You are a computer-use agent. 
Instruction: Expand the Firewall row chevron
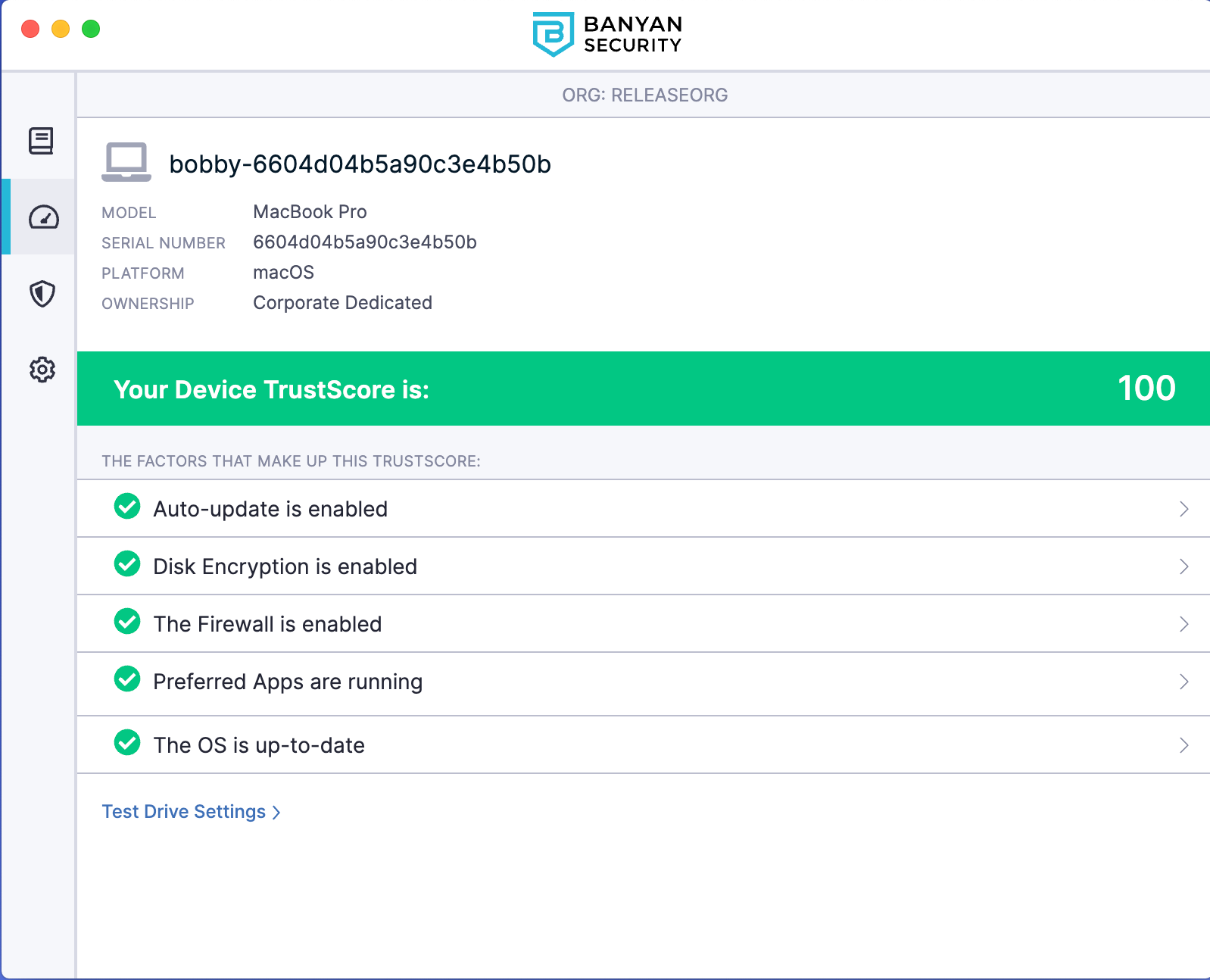coord(1184,624)
